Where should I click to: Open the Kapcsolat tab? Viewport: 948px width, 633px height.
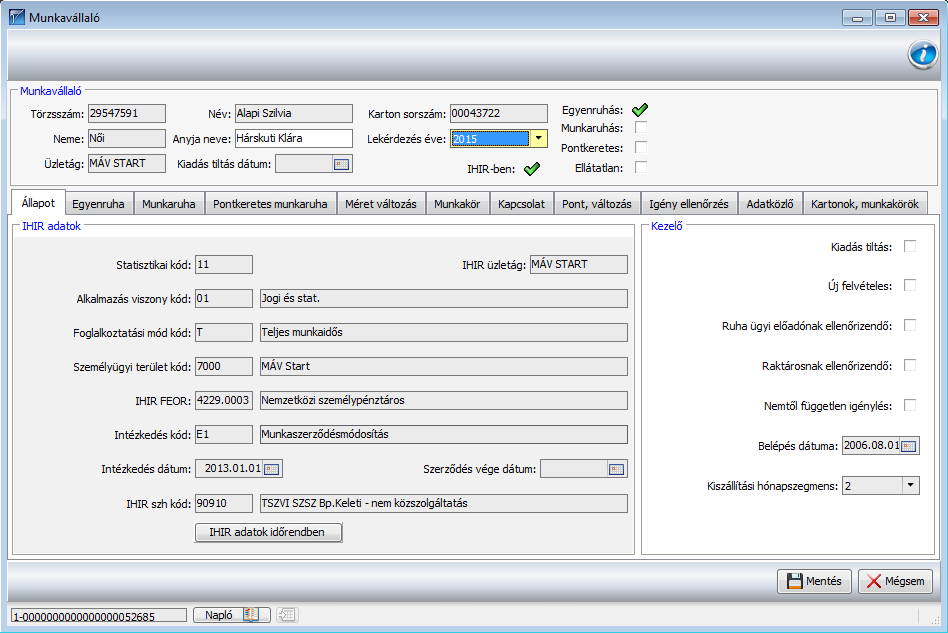point(521,204)
